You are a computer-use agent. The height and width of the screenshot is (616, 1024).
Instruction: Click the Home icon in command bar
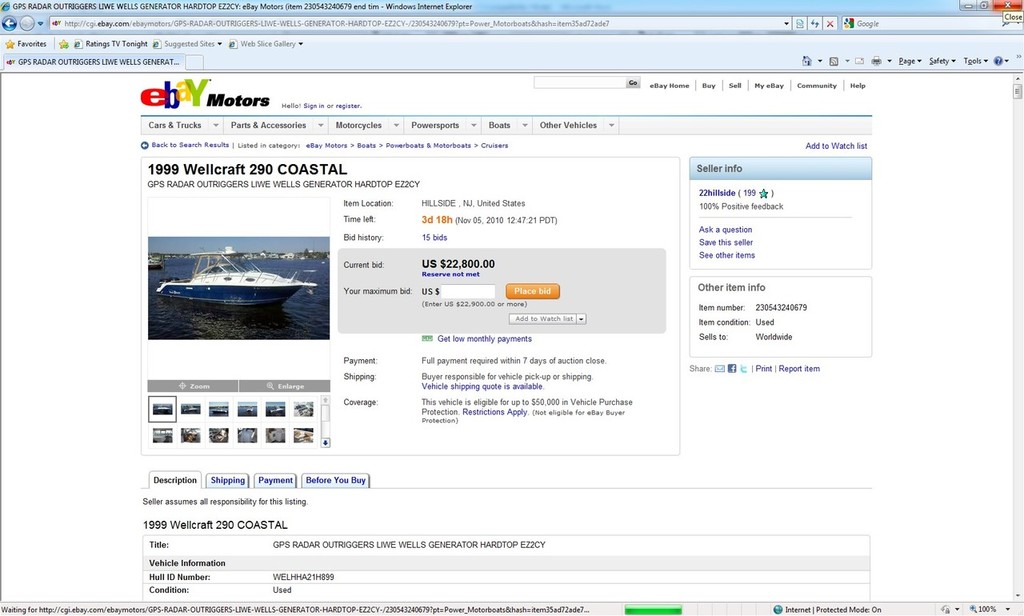807,61
